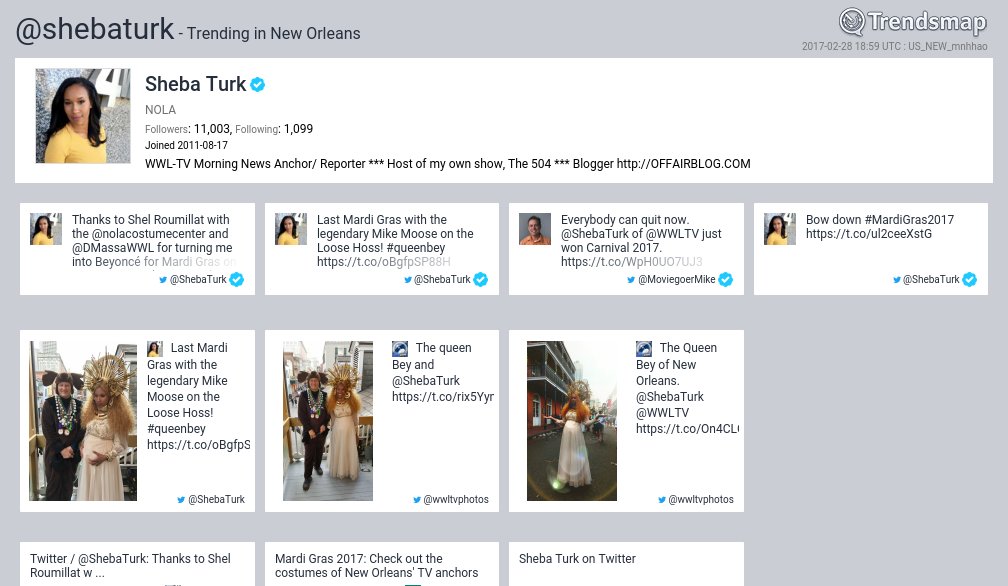Open the t.co/oBgfpSP88H link in top-row tweet

tap(384, 262)
